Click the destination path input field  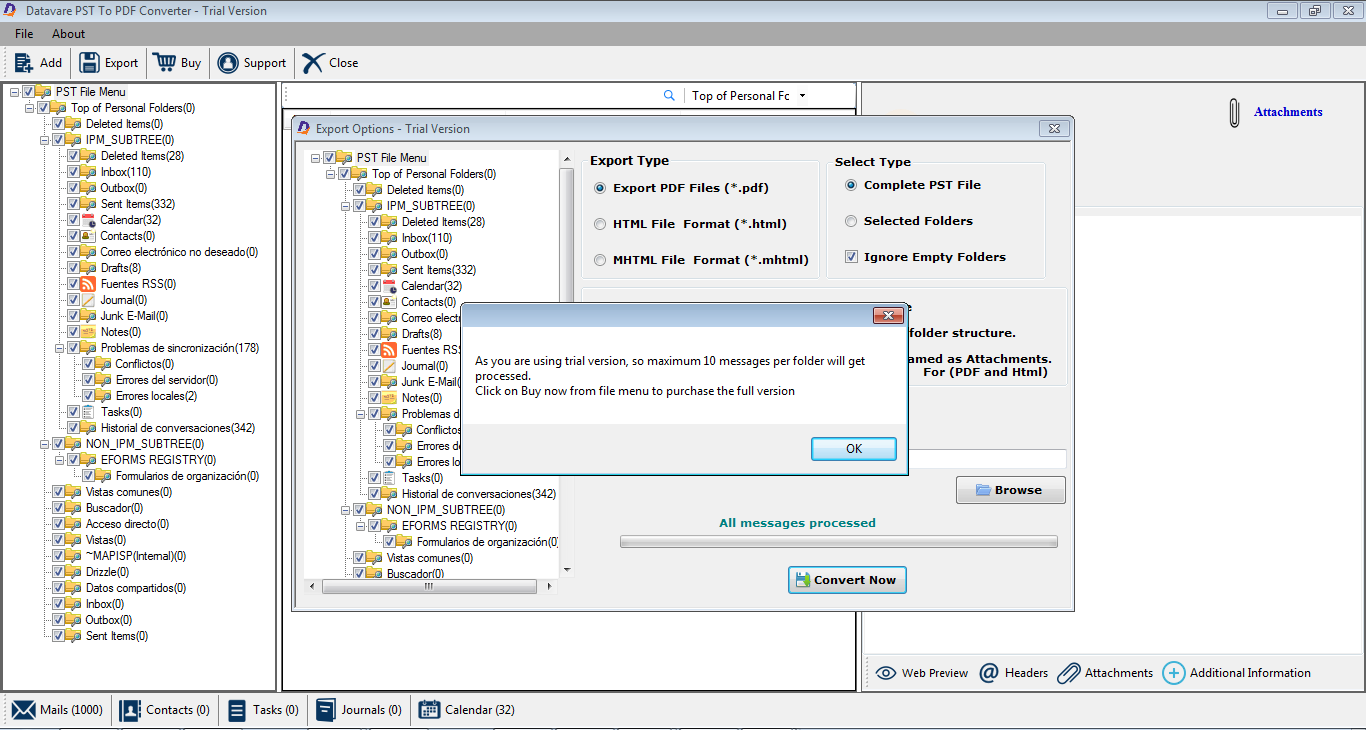[x=988, y=459]
